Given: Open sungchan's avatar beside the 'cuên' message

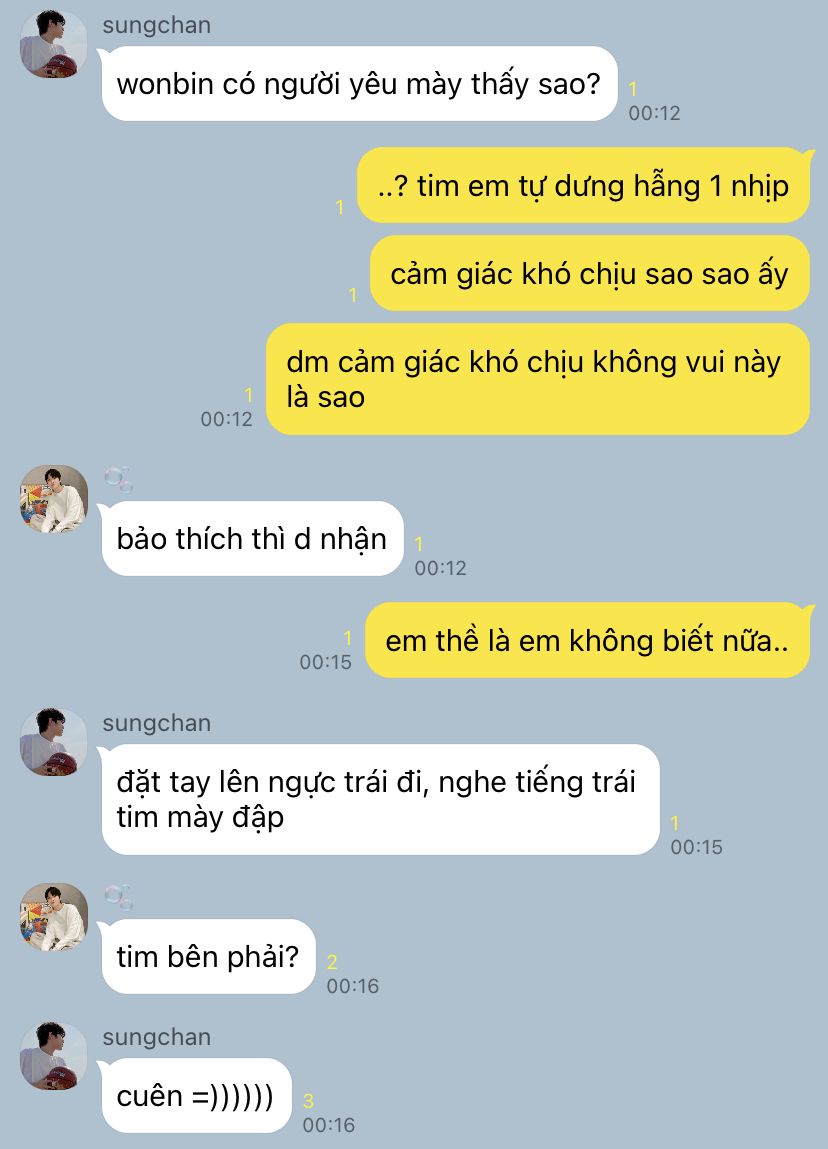Looking at the screenshot, I should coord(53,1056).
